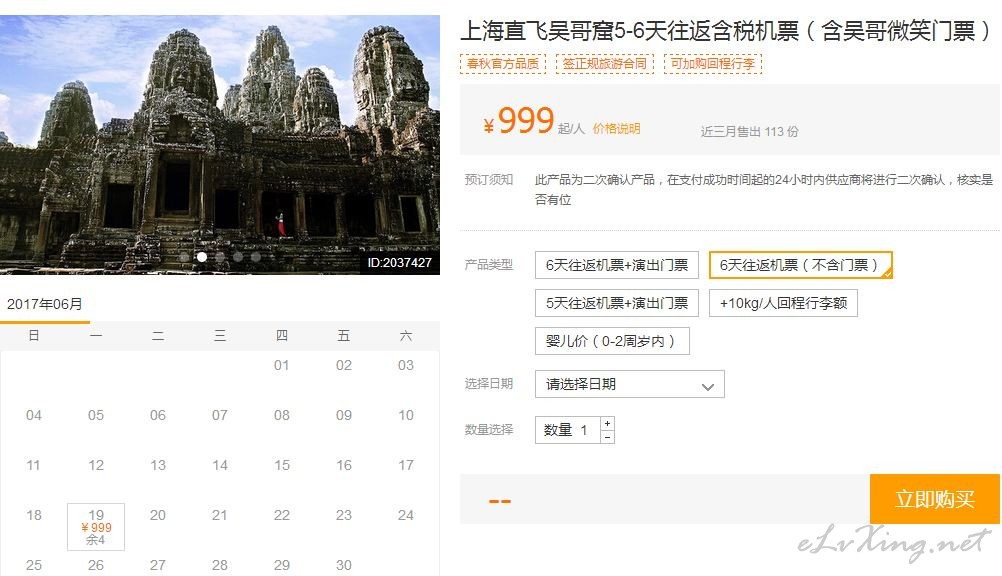Image resolution: width=1002 pixels, height=576 pixels.
Task: Click calendar date 12
Action: point(96,465)
